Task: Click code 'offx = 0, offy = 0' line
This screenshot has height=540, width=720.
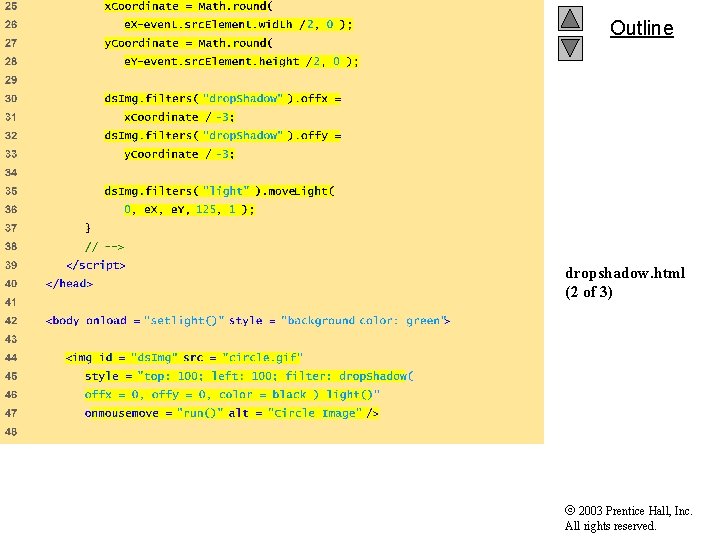Action: click(x=232, y=394)
